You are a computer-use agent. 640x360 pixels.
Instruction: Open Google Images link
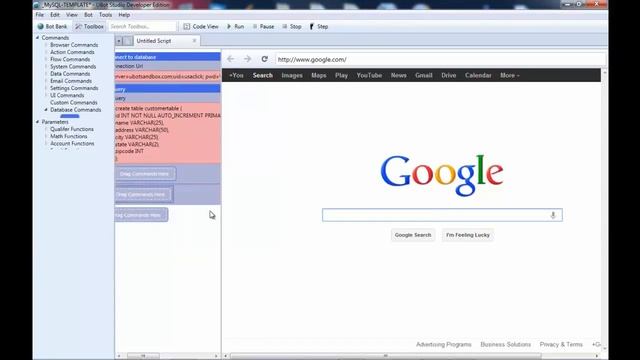[x=292, y=76]
